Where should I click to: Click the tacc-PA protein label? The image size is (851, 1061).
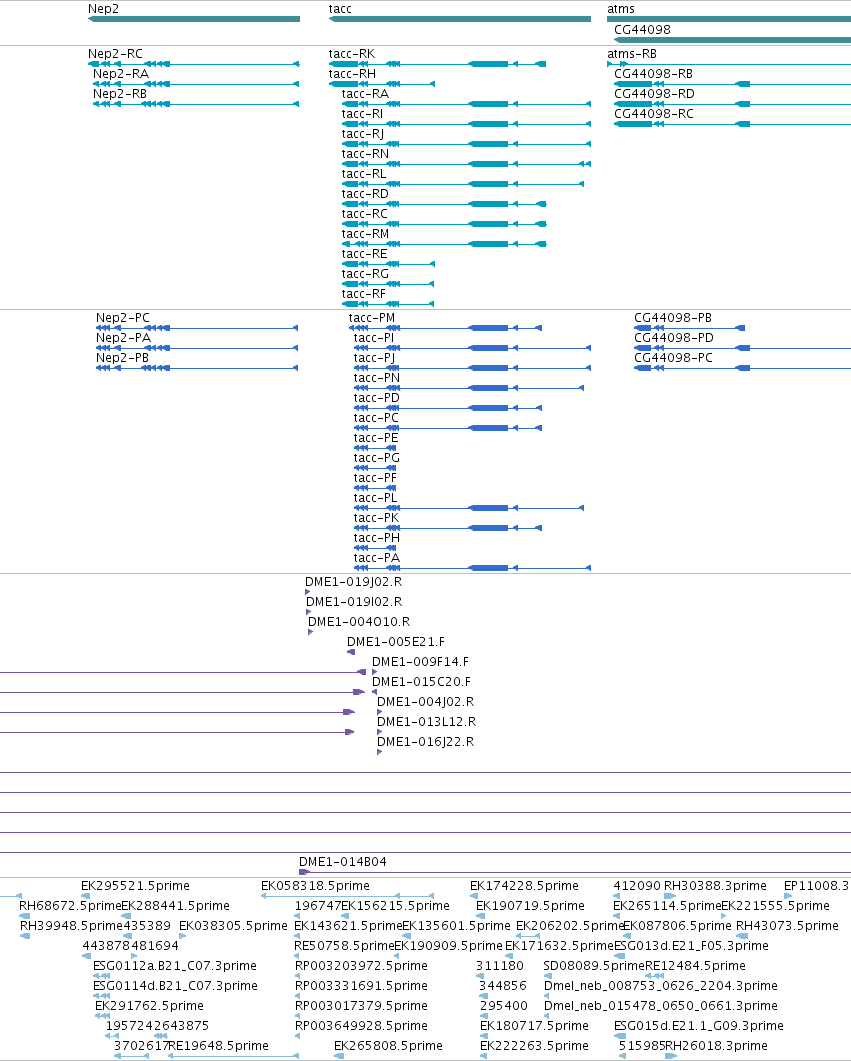pos(377,558)
